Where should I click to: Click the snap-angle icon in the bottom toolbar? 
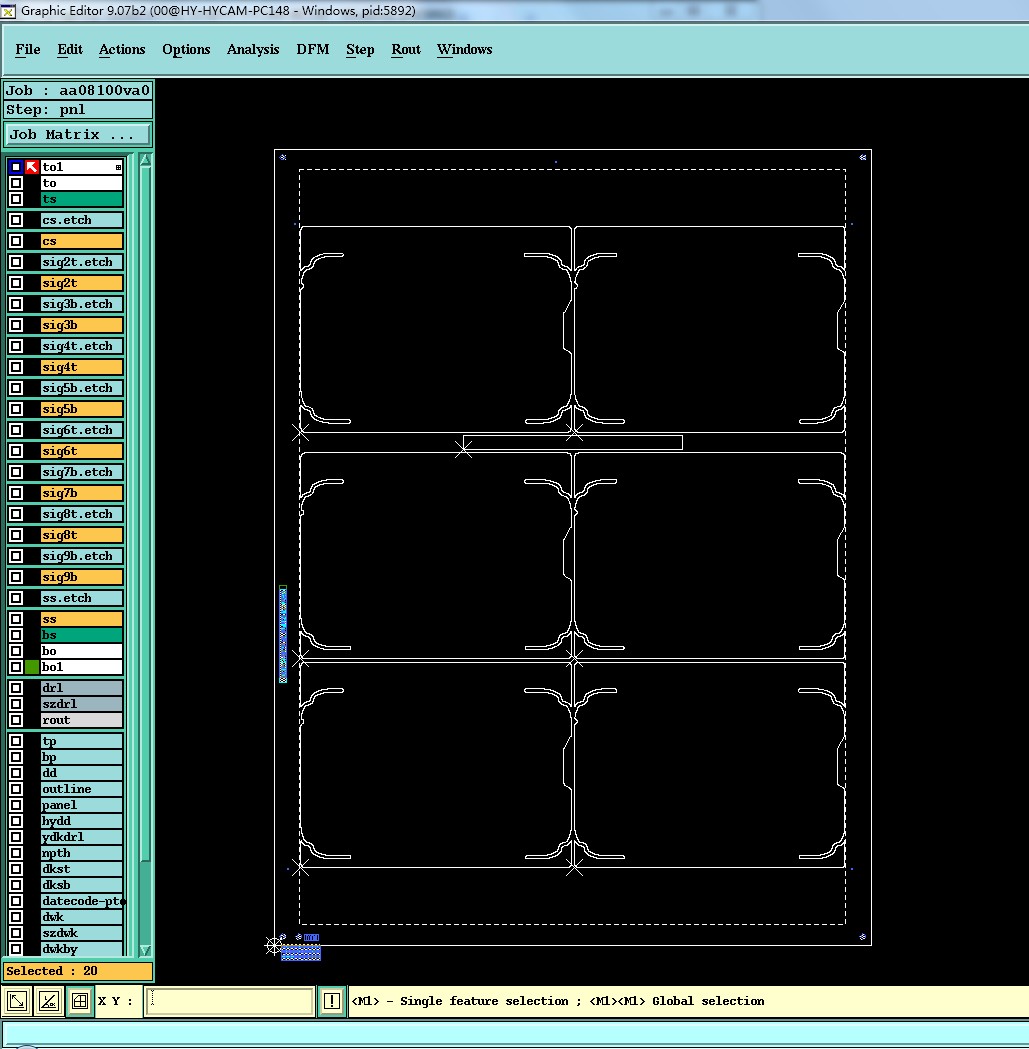click(49, 1001)
